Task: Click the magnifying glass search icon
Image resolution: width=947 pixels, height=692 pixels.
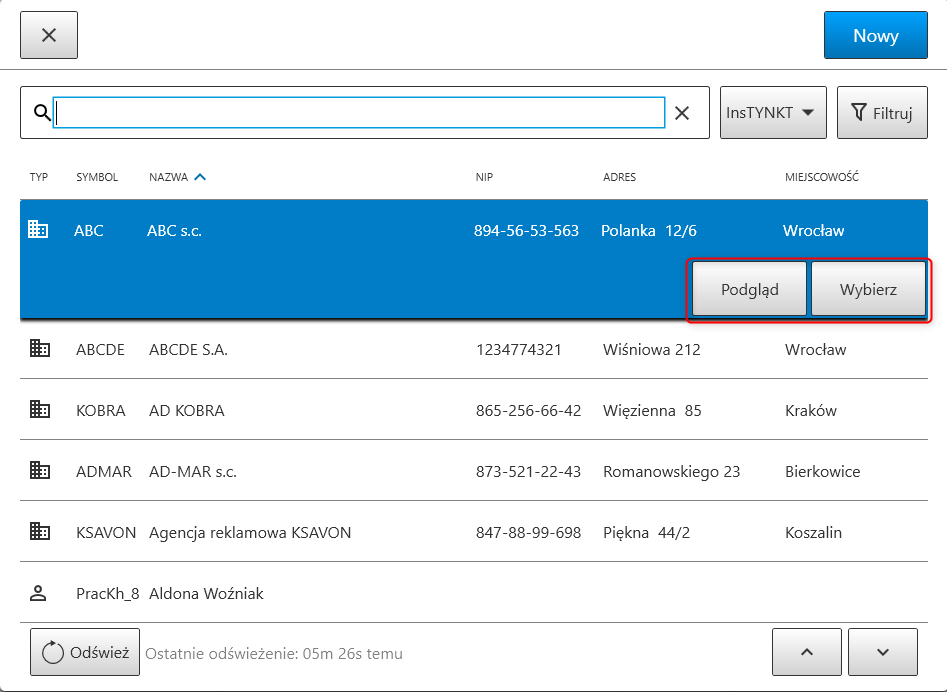Action: 41,112
